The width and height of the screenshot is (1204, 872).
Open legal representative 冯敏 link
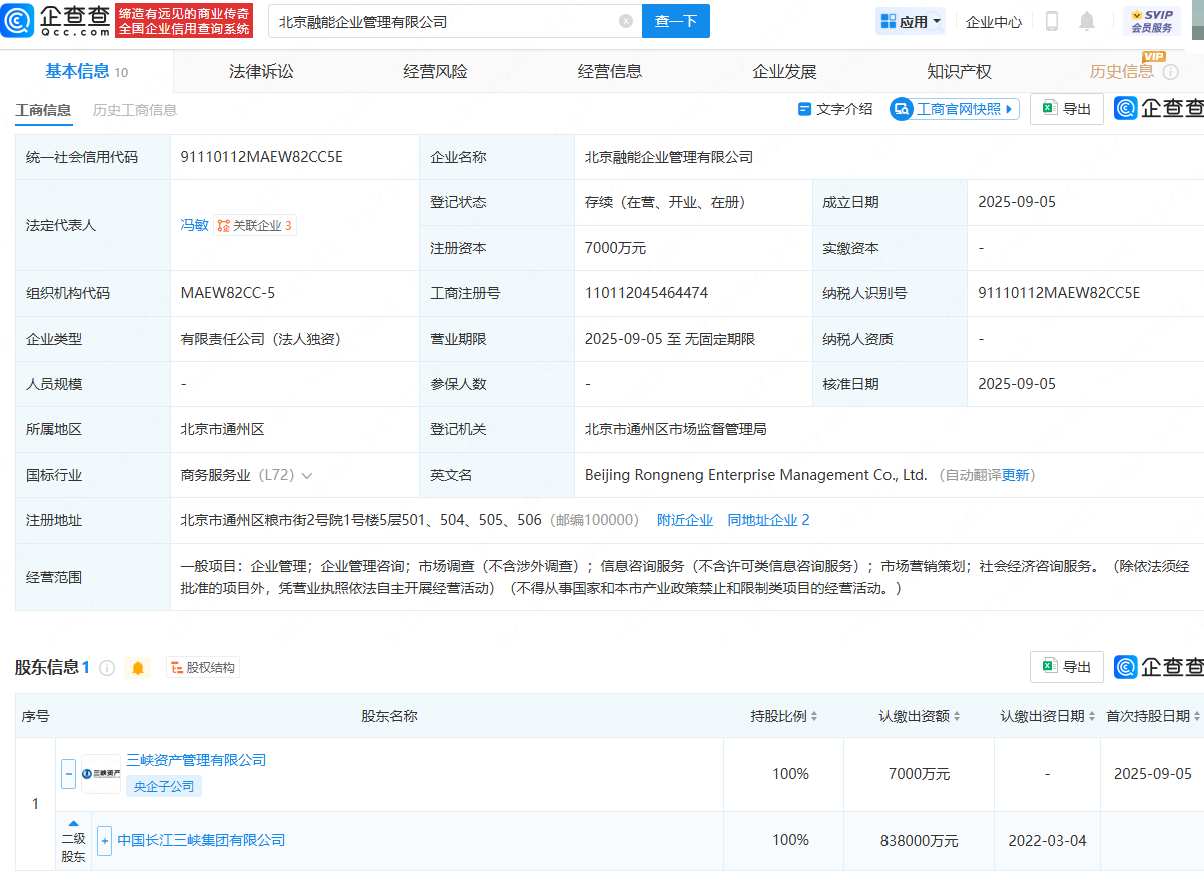pyautogui.click(x=194, y=225)
